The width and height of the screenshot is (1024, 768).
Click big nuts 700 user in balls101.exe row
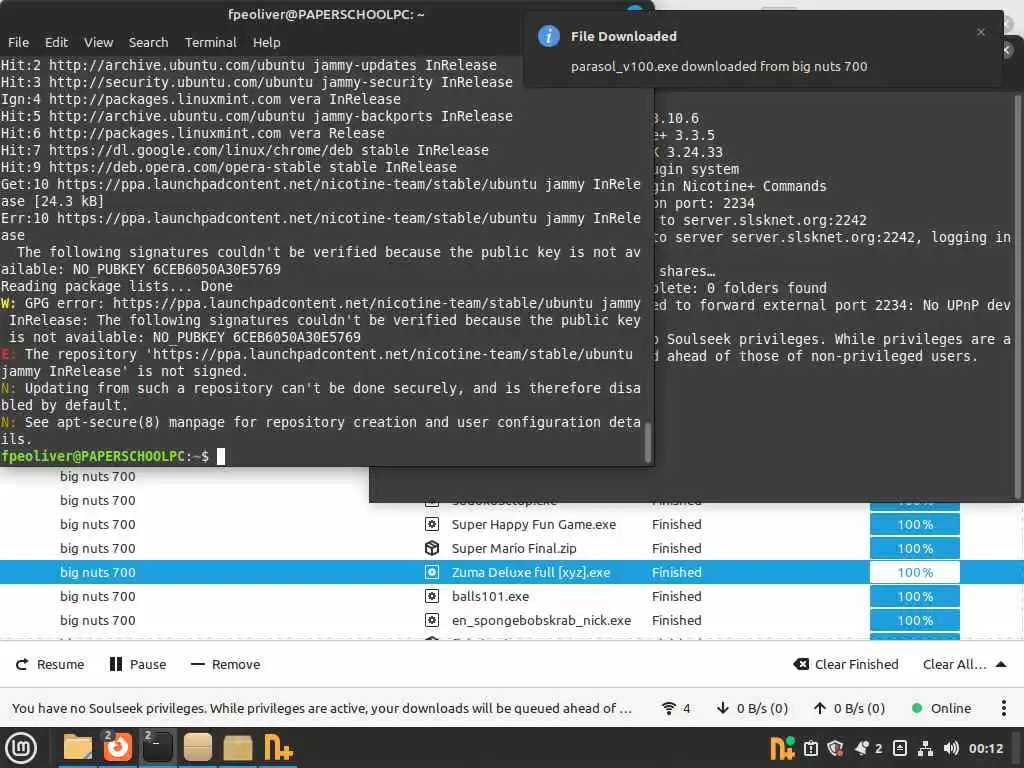pos(98,596)
